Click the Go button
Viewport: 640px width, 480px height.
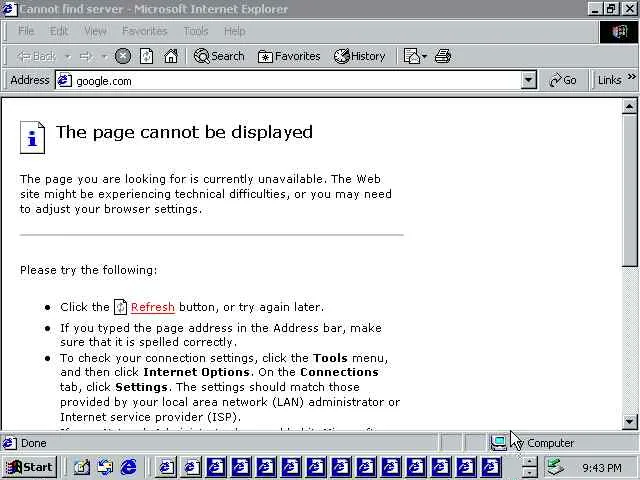(x=562, y=80)
